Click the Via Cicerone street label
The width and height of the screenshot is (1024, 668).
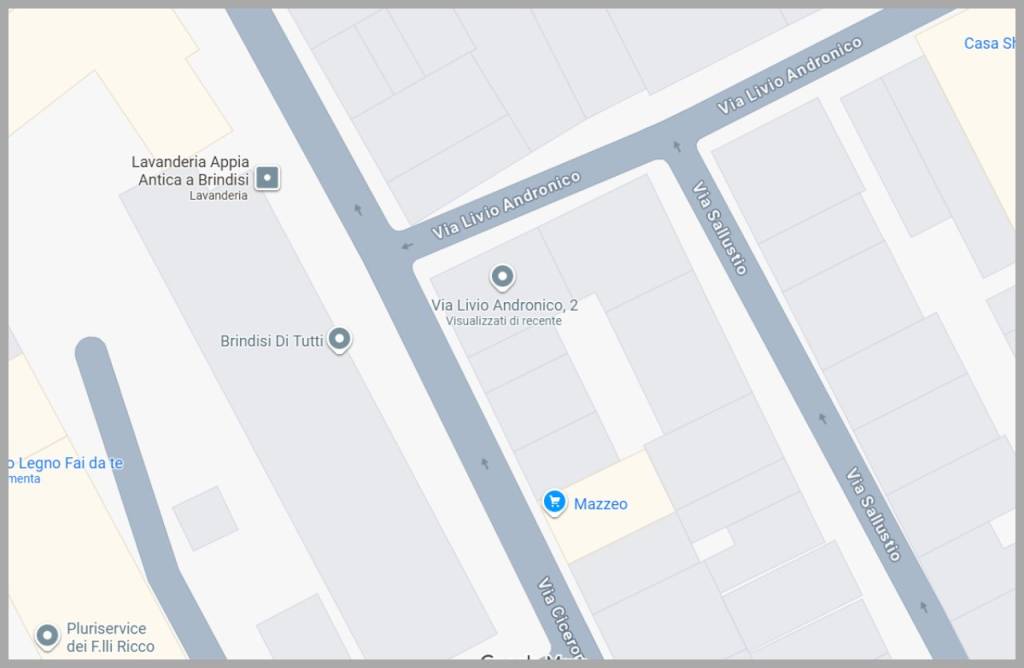560,617
